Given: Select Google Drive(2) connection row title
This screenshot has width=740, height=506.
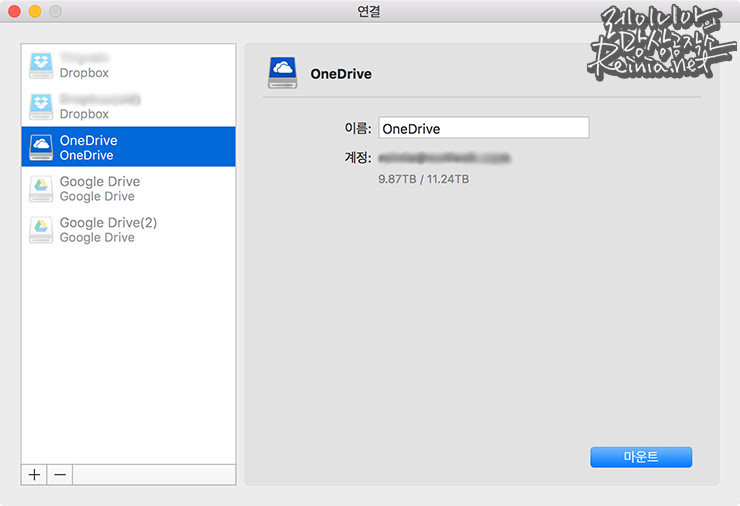Looking at the screenshot, I should click(108, 222).
